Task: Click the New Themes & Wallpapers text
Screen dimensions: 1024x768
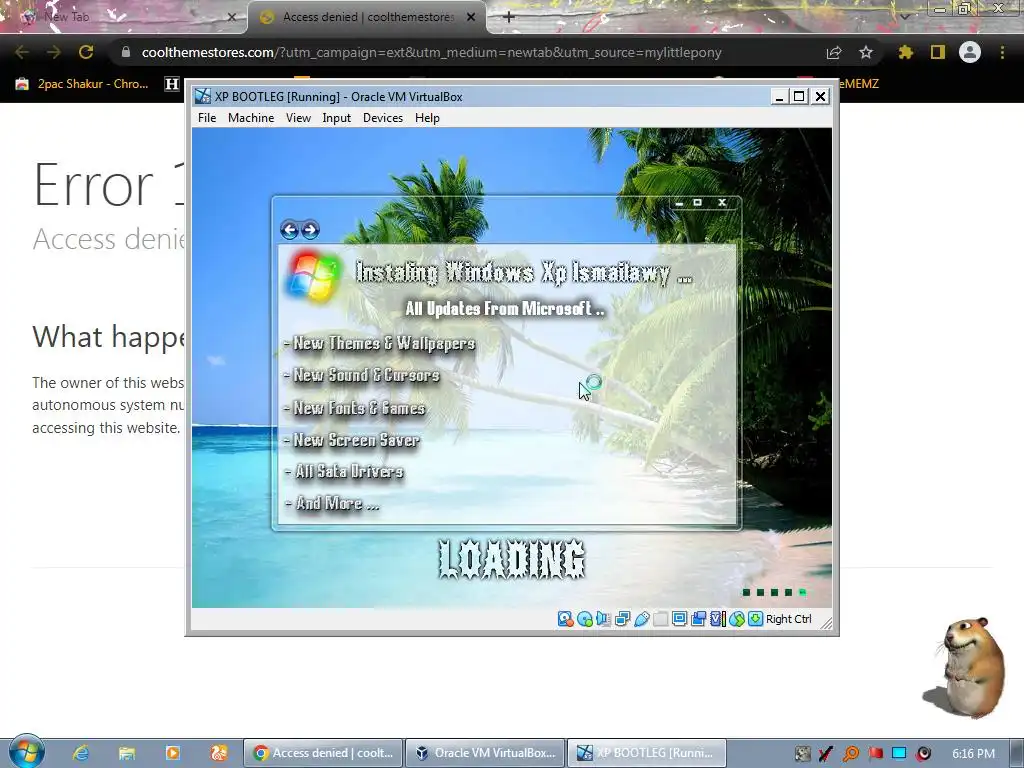Action: tap(379, 344)
